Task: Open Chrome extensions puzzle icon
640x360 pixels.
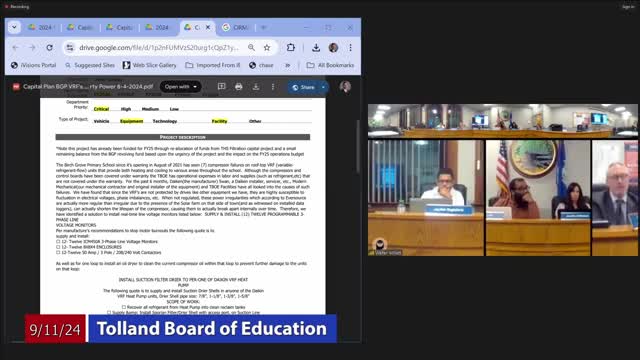Action: (291, 48)
